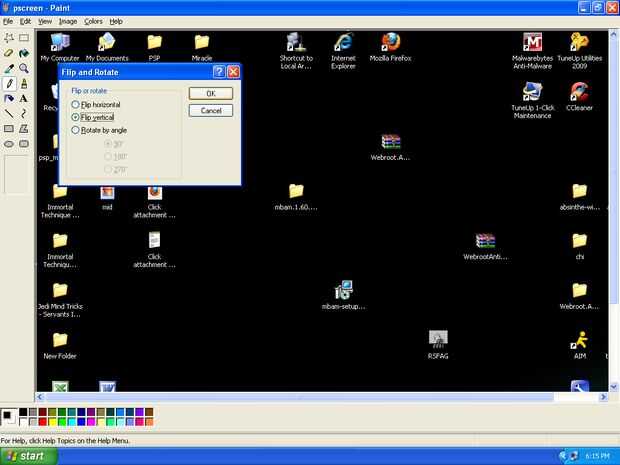Select the Flip vertical option
Viewport: 620px width, 465px height.
pos(93,117)
